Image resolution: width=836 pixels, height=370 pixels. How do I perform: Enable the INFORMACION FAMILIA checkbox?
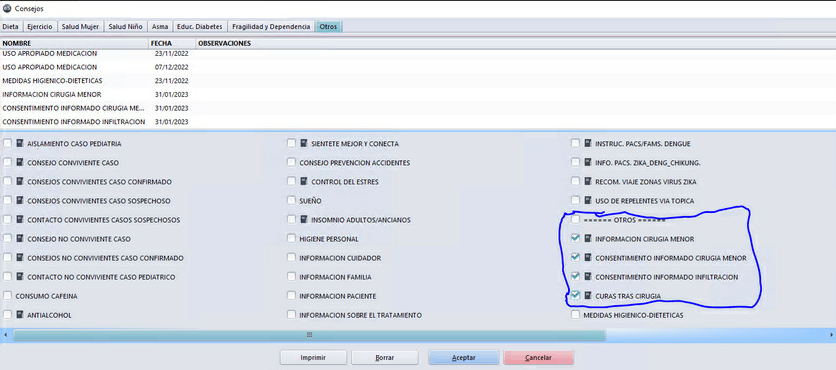[291, 277]
